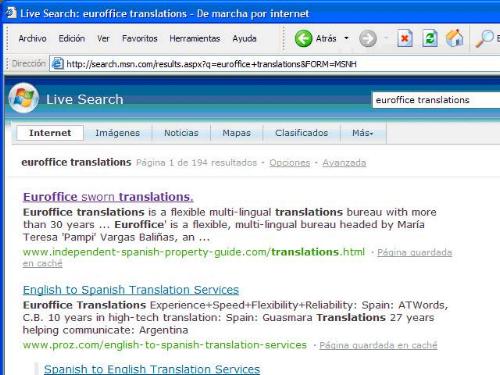Image resolution: width=500 pixels, height=375 pixels.
Task: Open search with magnifying glass icon
Action: click(484, 39)
